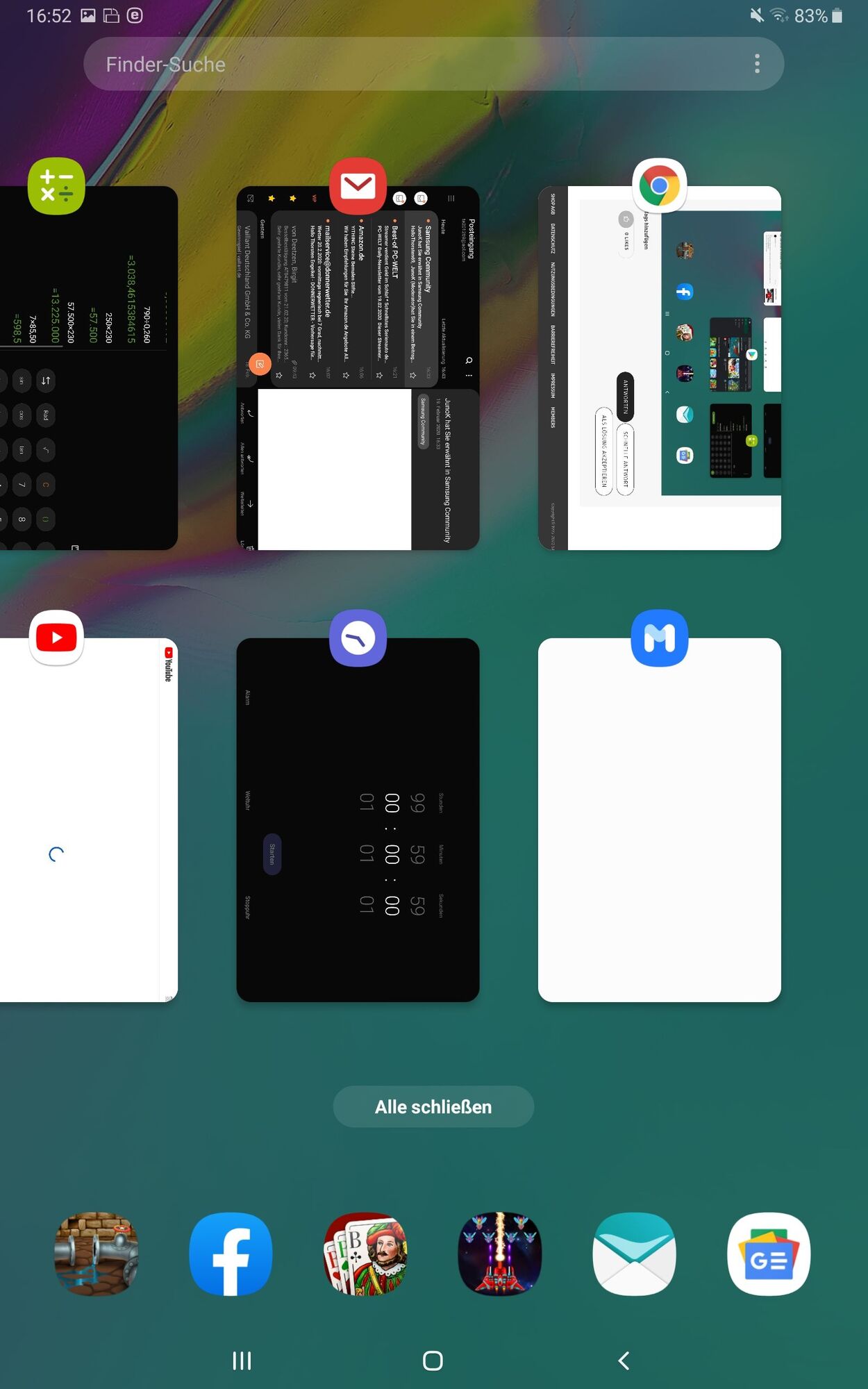Tap the battery indicator in status bar

[x=837, y=15]
